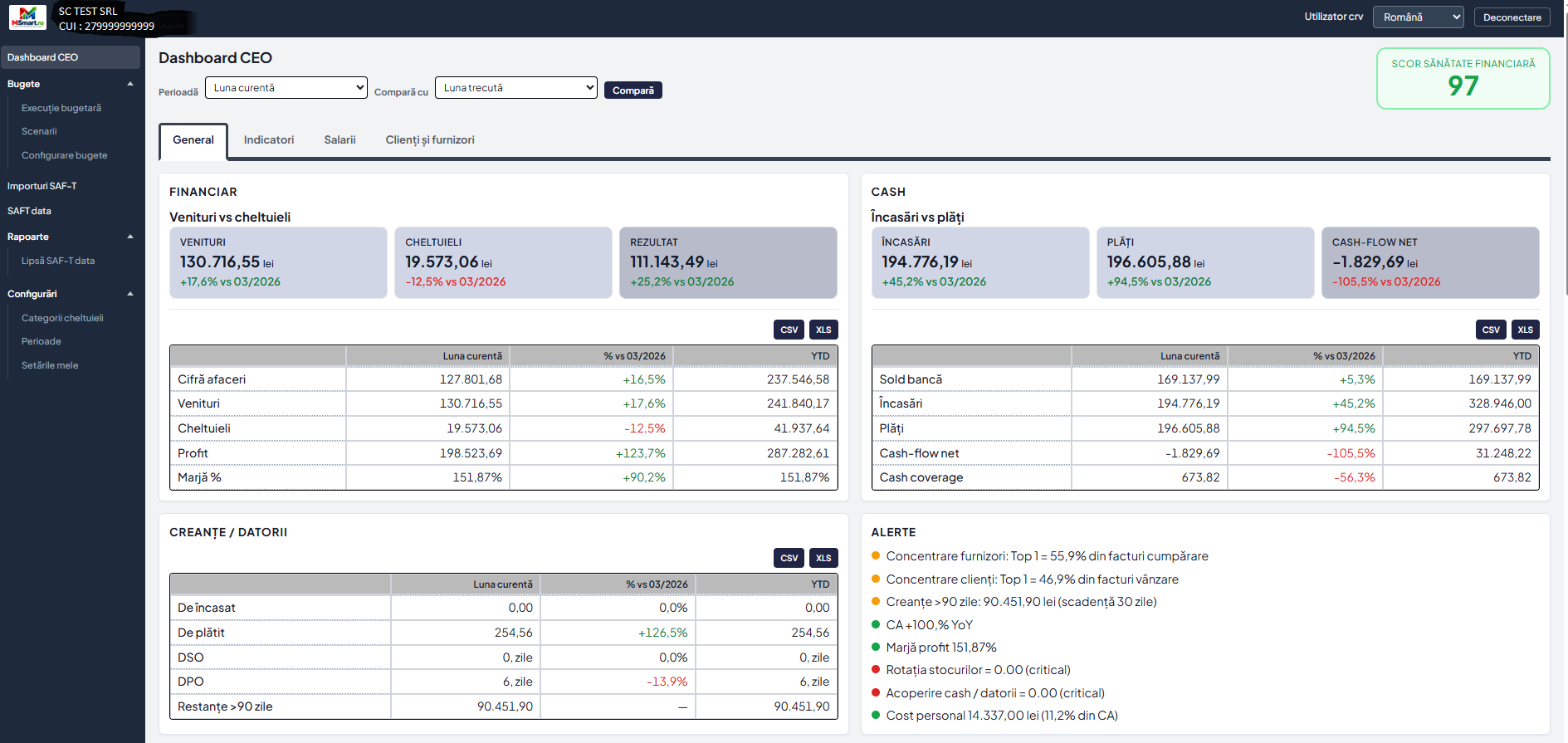
Task: Open Execuție bugetară in the sidebar
Action: (x=61, y=108)
